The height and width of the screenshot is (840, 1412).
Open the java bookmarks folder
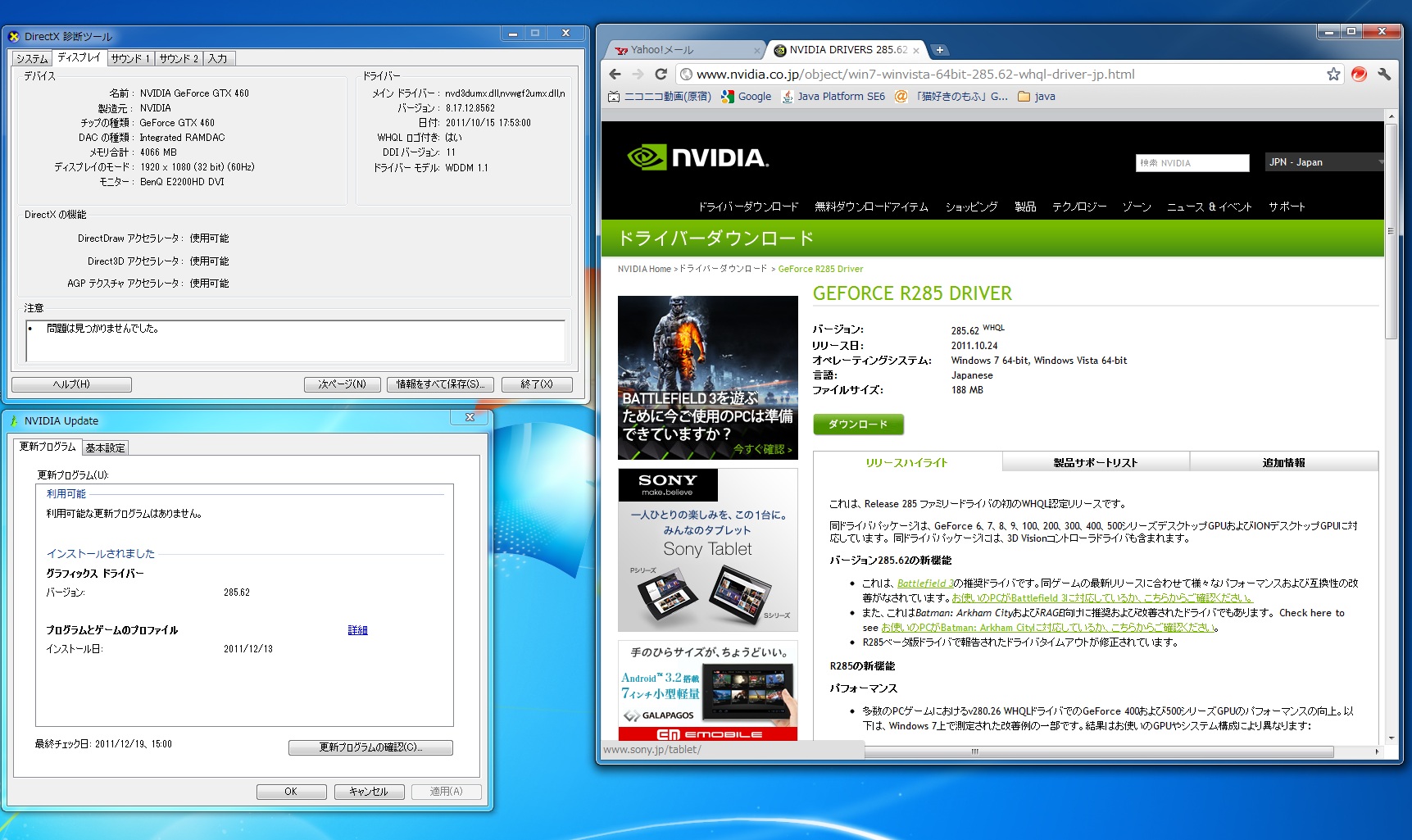(x=1036, y=97)
